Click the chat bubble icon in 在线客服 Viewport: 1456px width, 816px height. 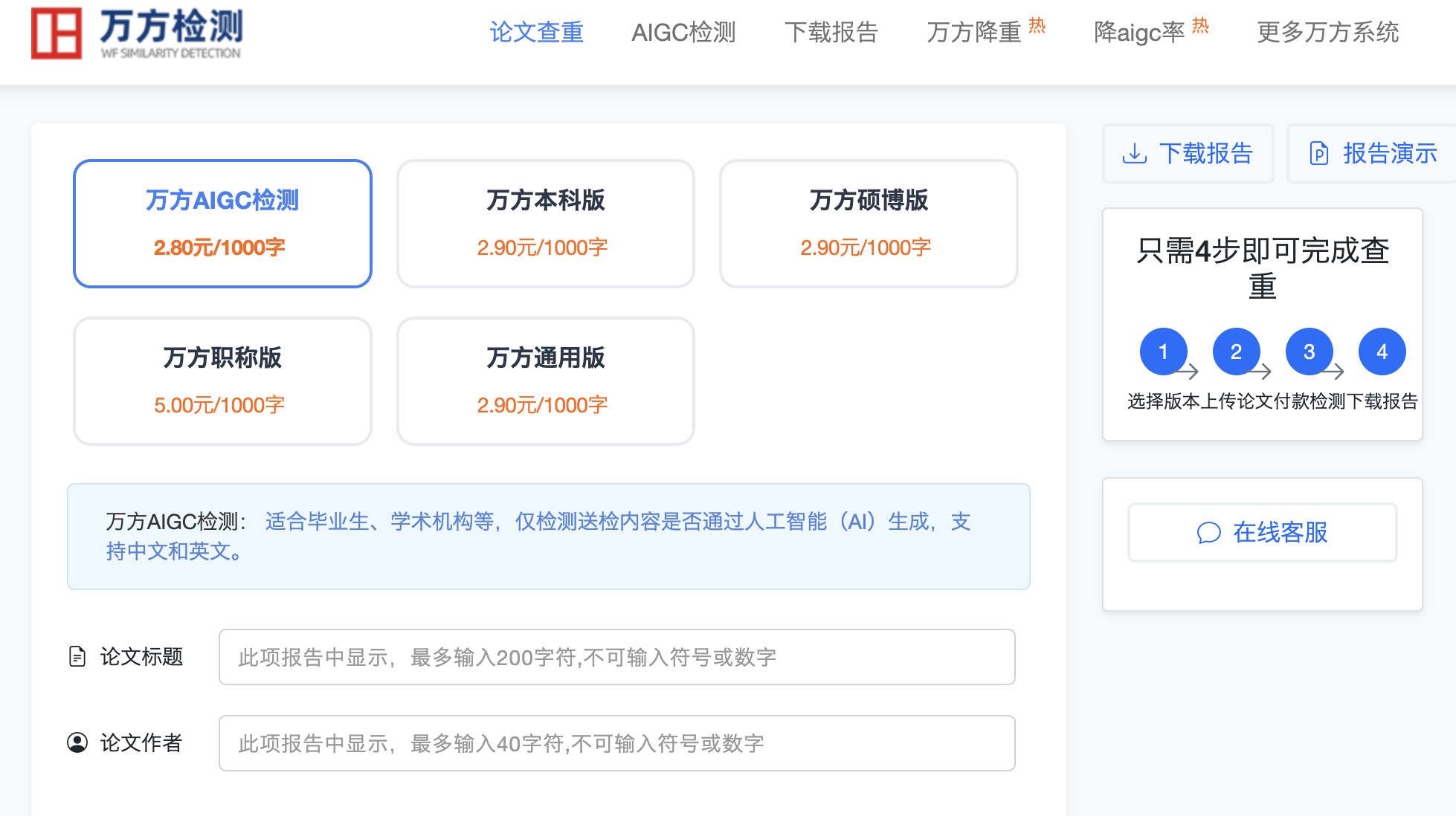[x=1208, y=533]
